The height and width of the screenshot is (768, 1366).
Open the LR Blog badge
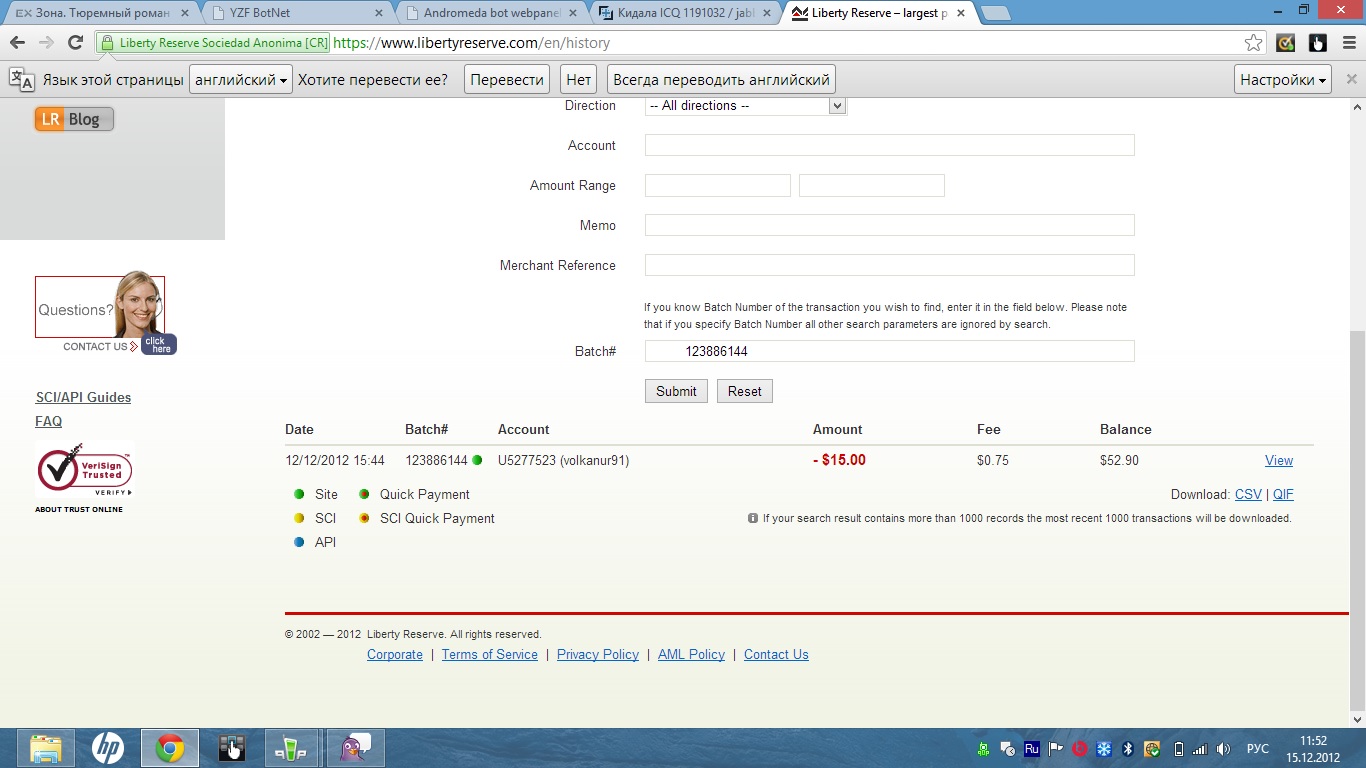pyautogui.click(x=74, y=119)
